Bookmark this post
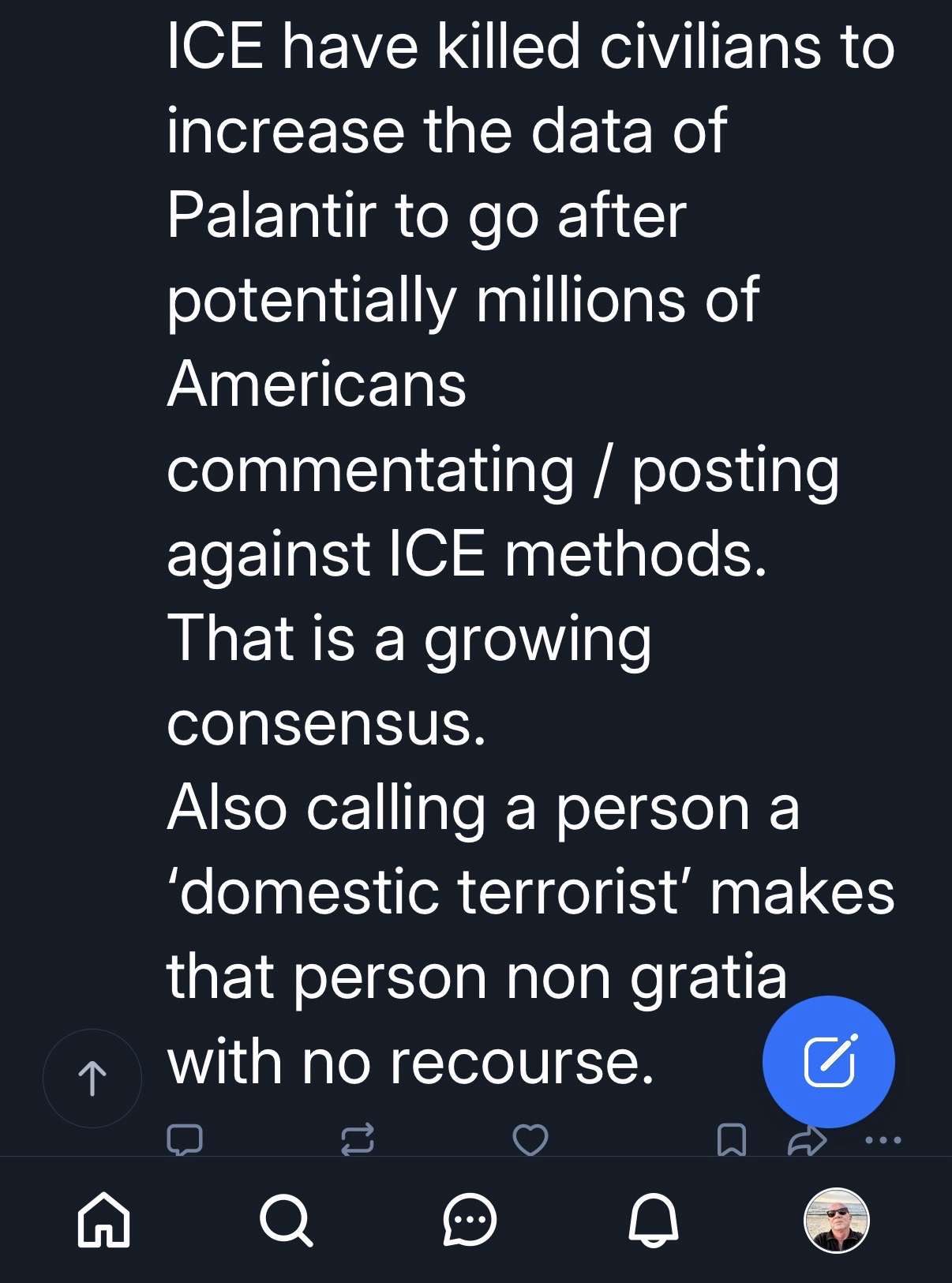This screenshot has height=1283, width=952. pos(731,1139)
